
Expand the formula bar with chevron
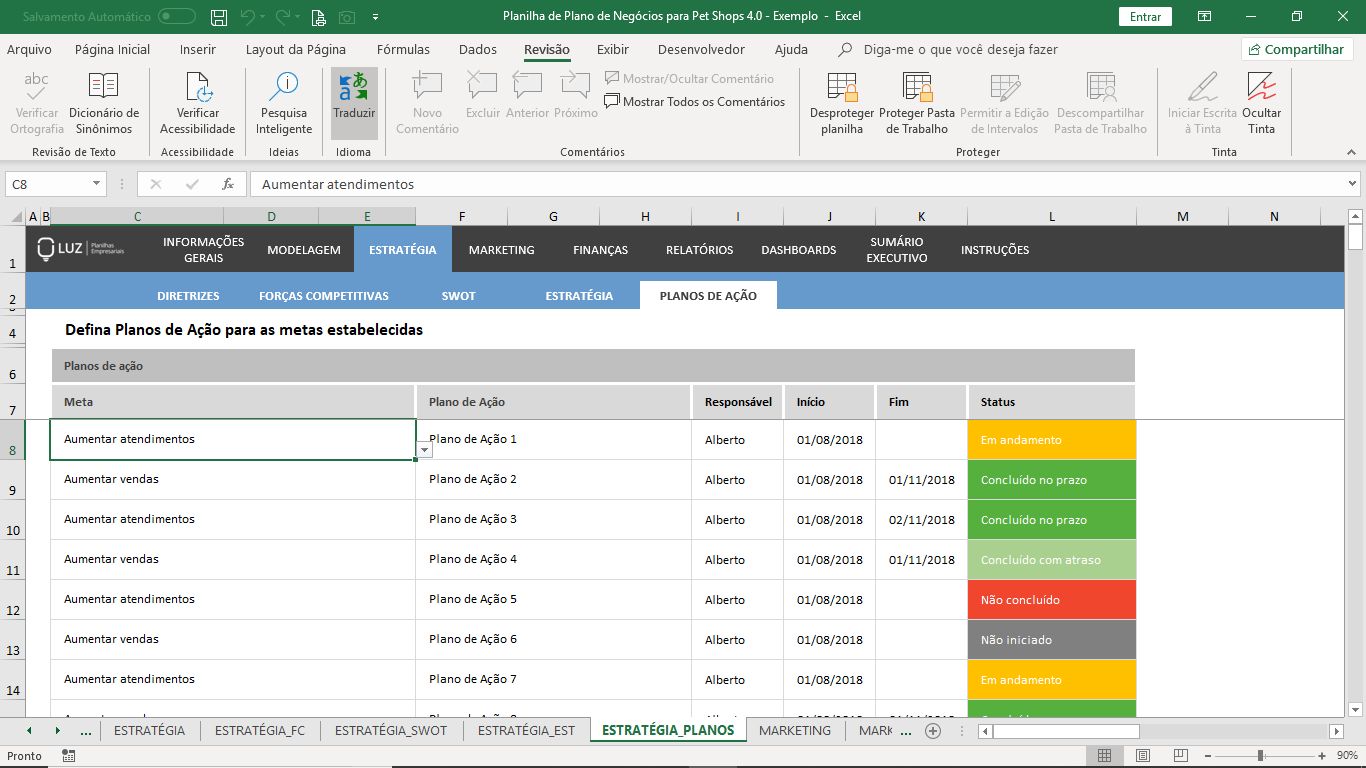1352,184
